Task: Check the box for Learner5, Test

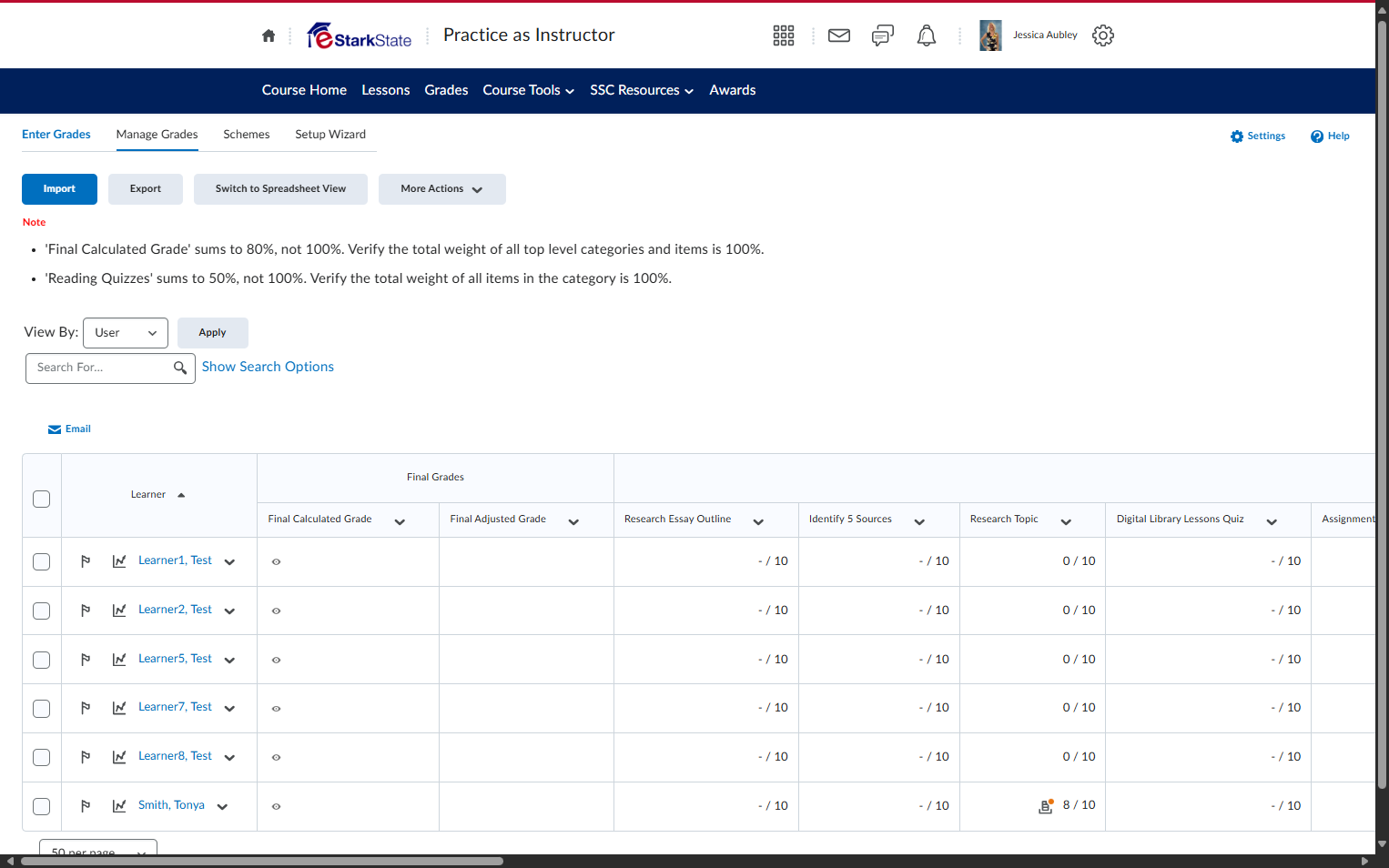Action: tap(42, 660)
